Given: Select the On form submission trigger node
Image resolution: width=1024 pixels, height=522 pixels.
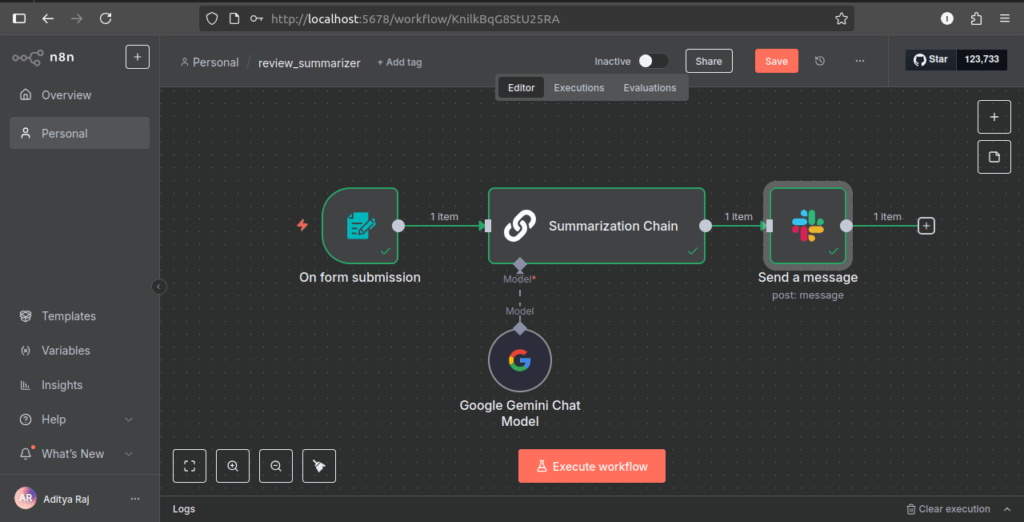Looking at the screenshot, I should [360, 225].
